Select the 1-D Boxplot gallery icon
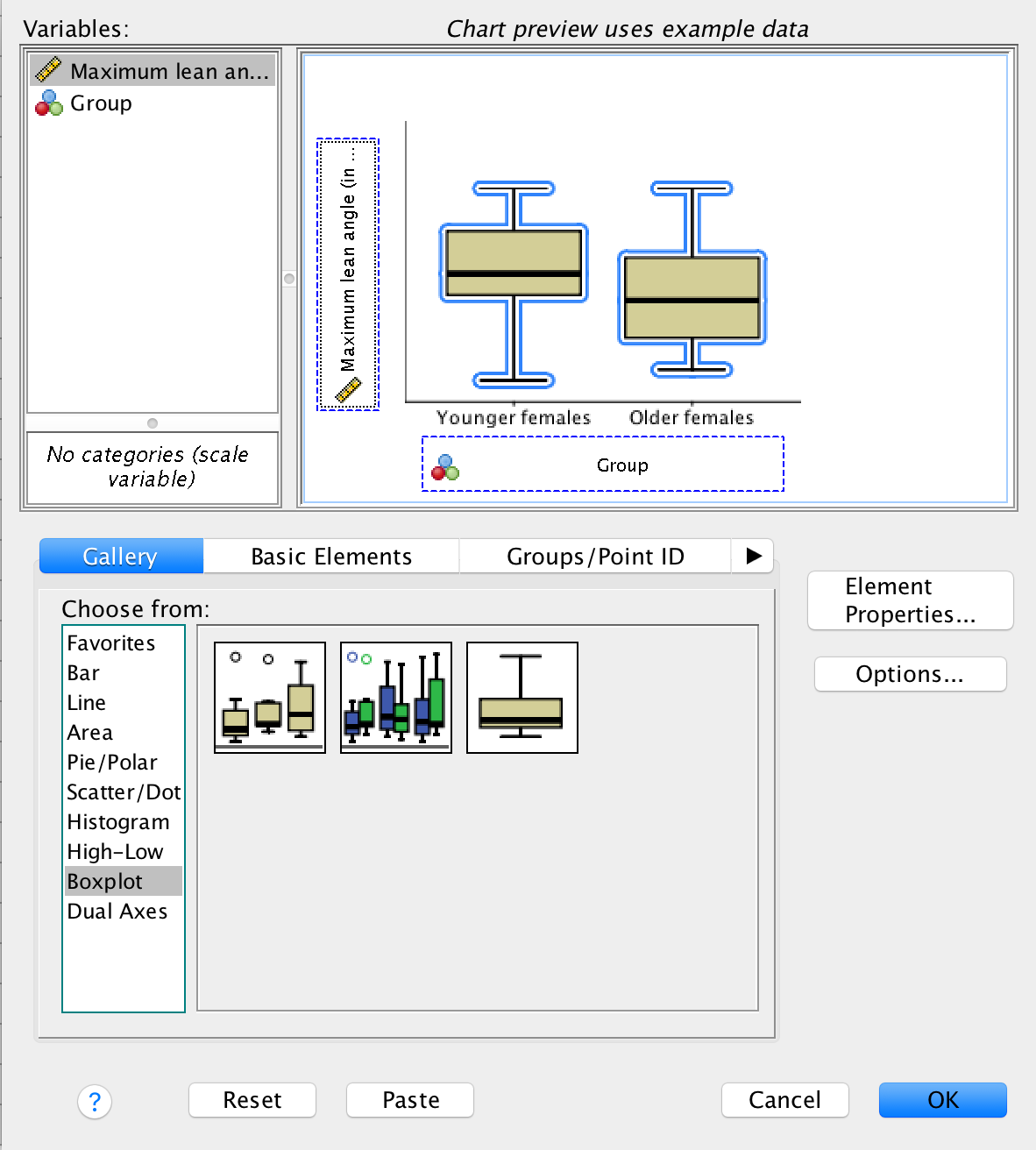The width and height of the screenshot is (1036, 1150). coord(522,697)
